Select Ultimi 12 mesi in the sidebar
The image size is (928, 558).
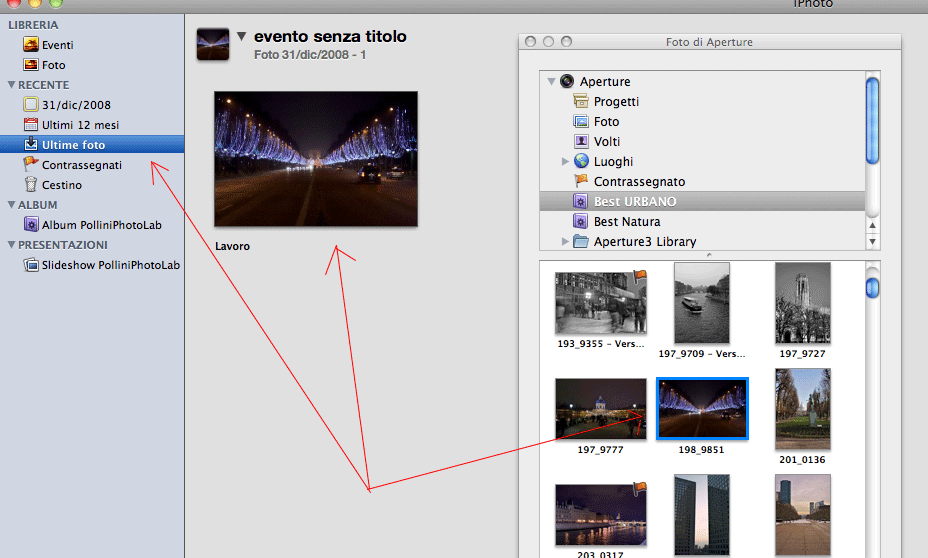tap(80, 125)
